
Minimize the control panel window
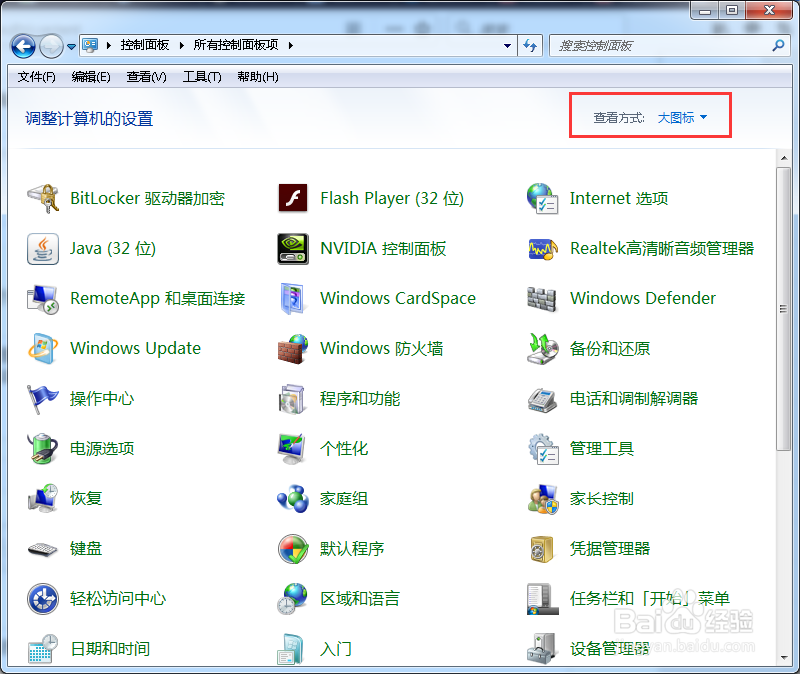pos(706,10)
